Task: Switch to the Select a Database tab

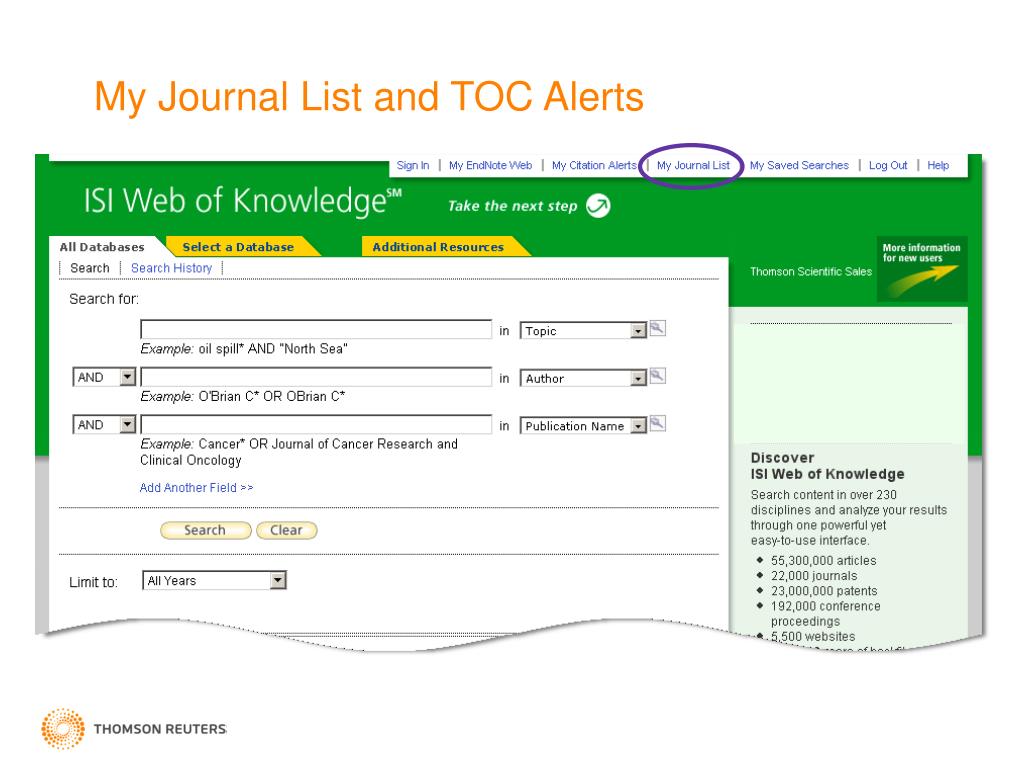Action: tap(238, 247)
